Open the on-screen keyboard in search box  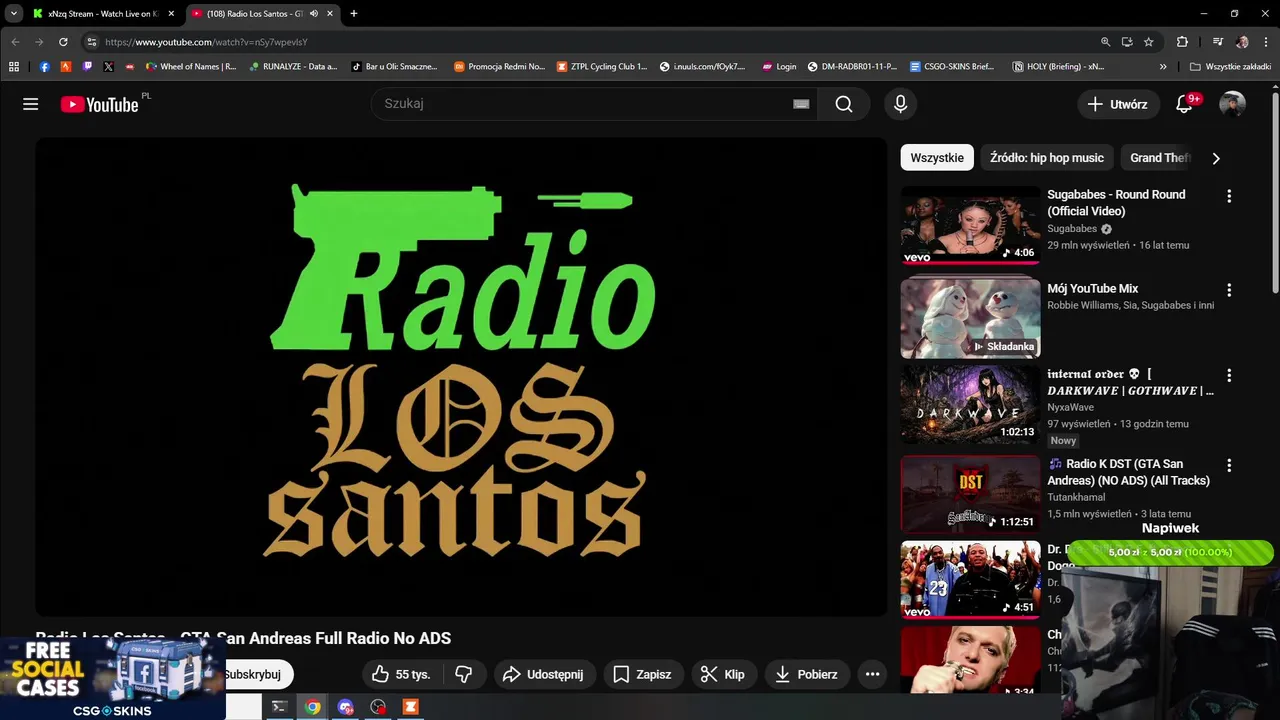pyautogui.click(x=801, y=104)
